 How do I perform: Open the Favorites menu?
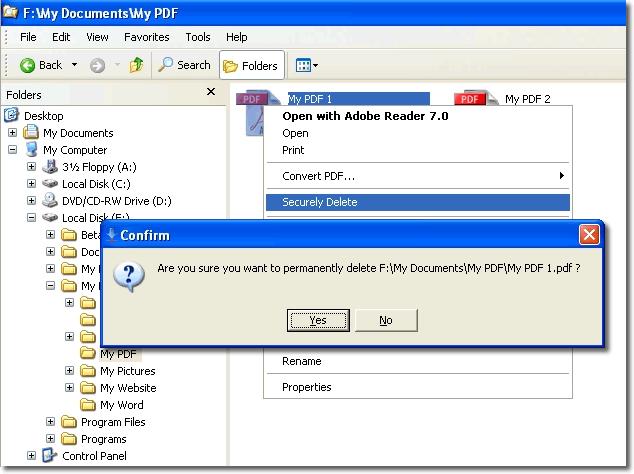[146, 37]
